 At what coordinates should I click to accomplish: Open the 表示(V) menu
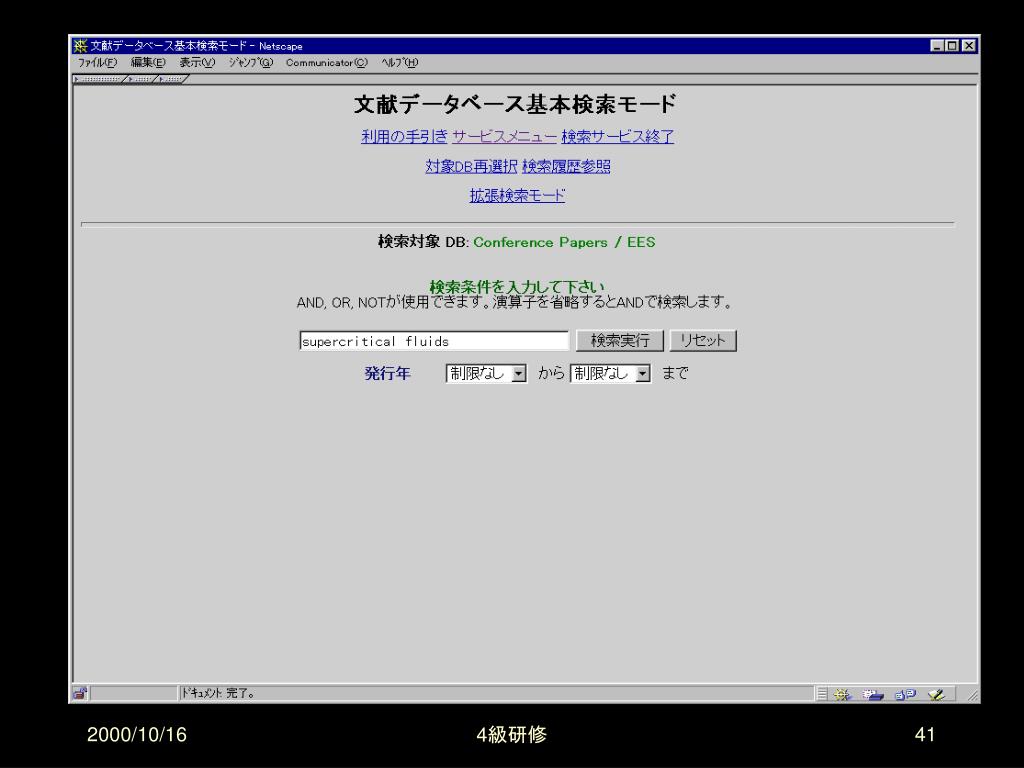pos(197,63)
